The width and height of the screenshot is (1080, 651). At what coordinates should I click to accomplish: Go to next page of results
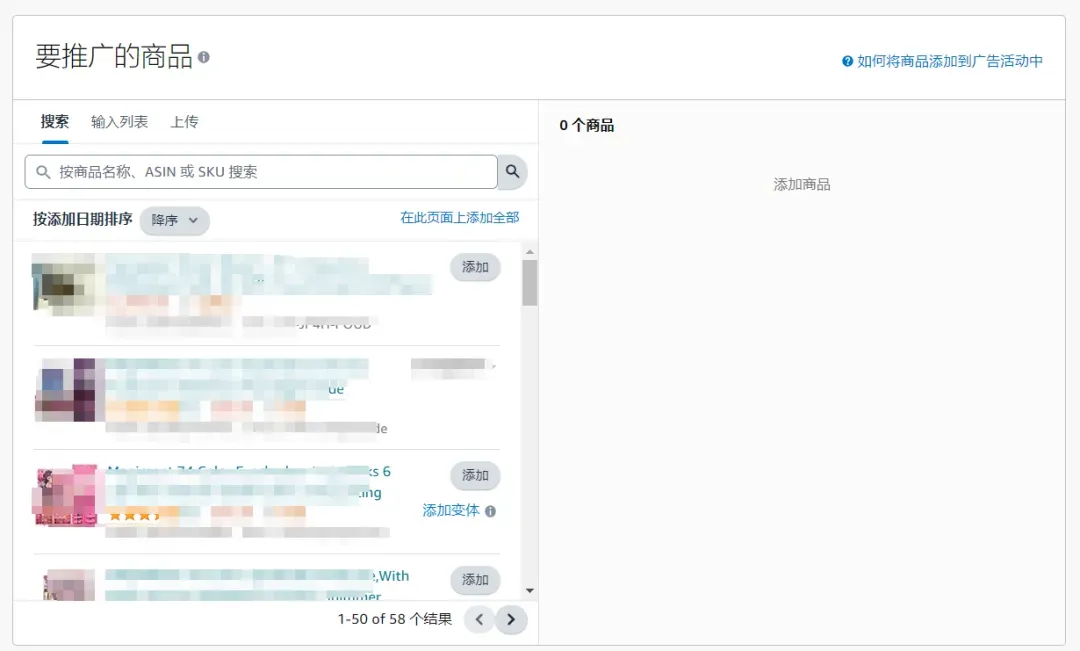click(511, 619)
